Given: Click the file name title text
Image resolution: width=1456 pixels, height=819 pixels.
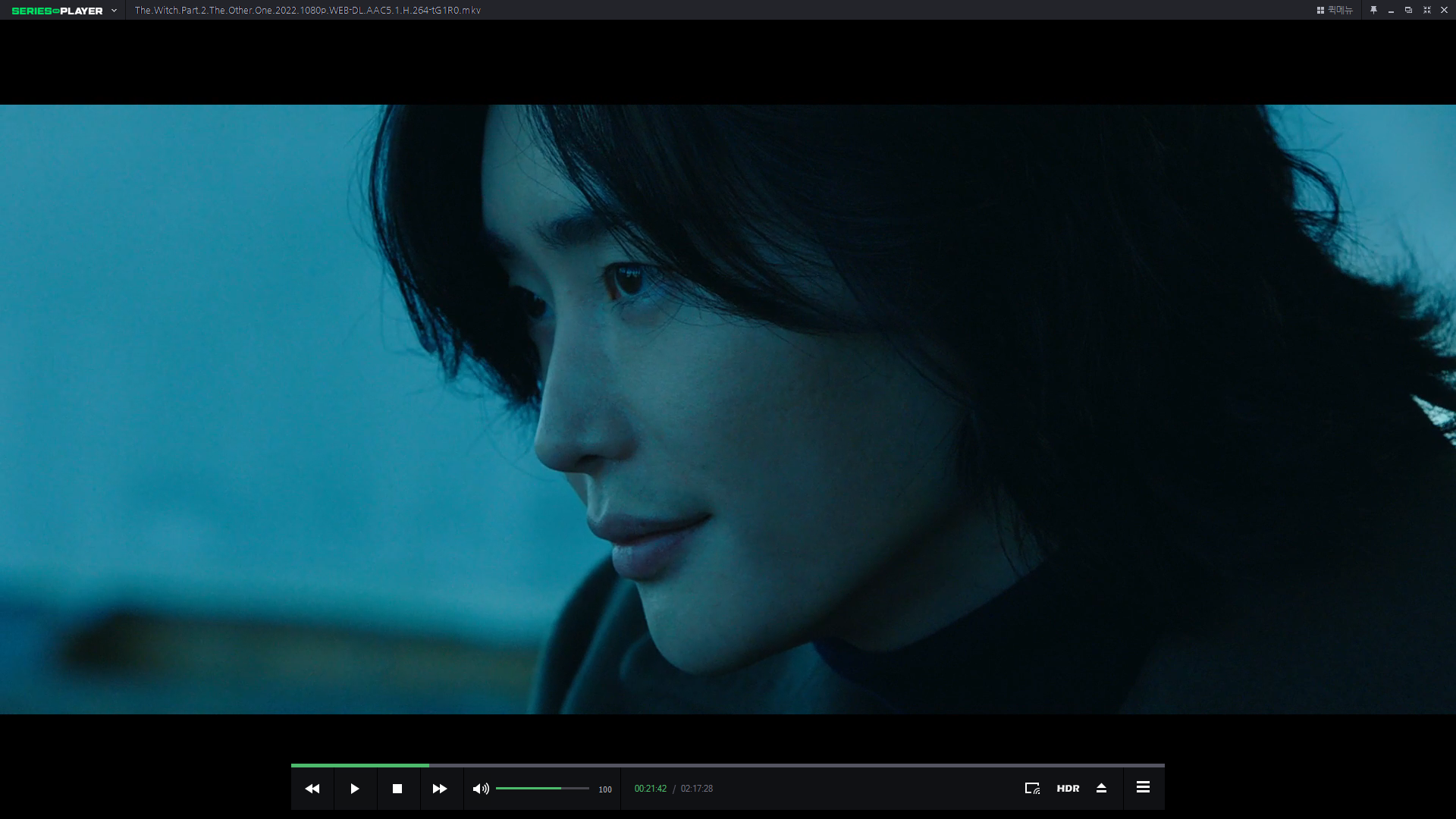Looking at the screenshot, I should tap(308, 11).
